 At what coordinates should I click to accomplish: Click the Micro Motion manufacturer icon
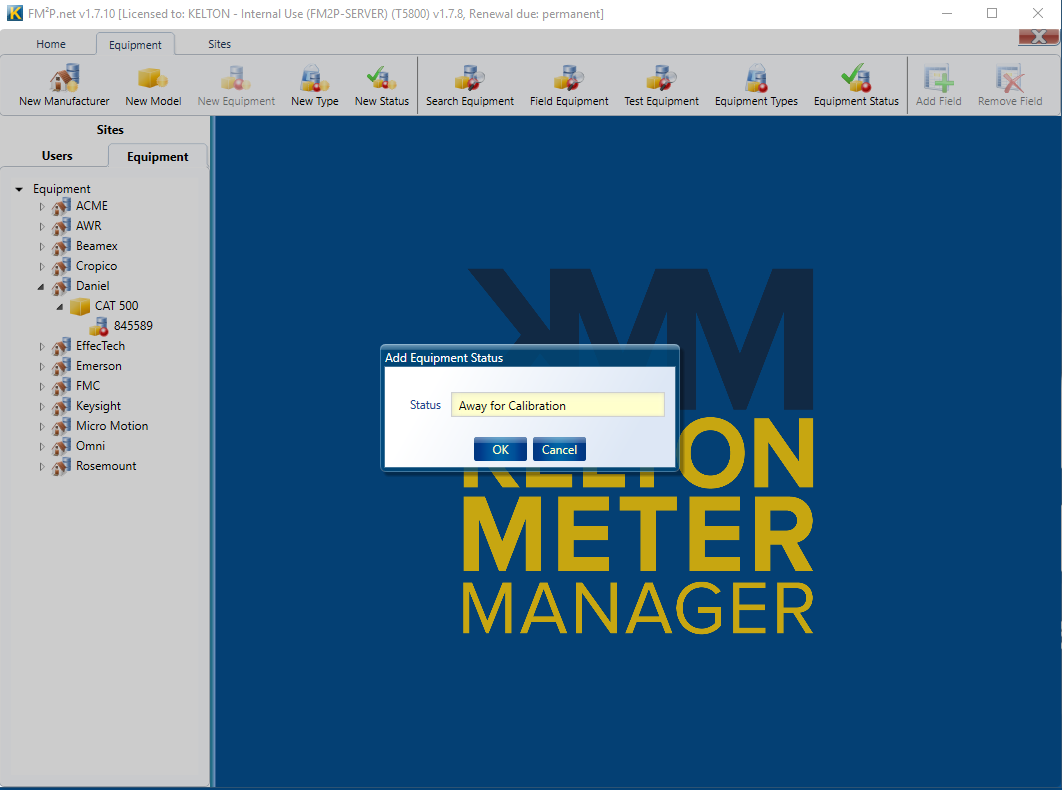(x=62, y=426)
